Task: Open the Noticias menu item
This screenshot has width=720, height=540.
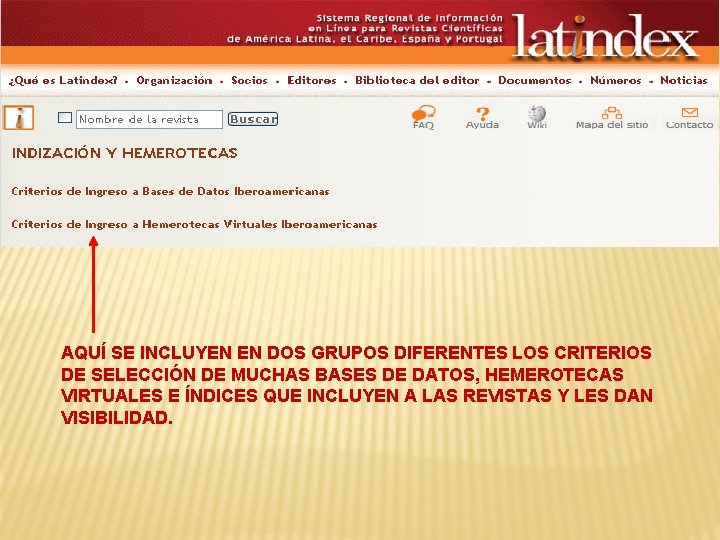Action: (x=684, y=80)
